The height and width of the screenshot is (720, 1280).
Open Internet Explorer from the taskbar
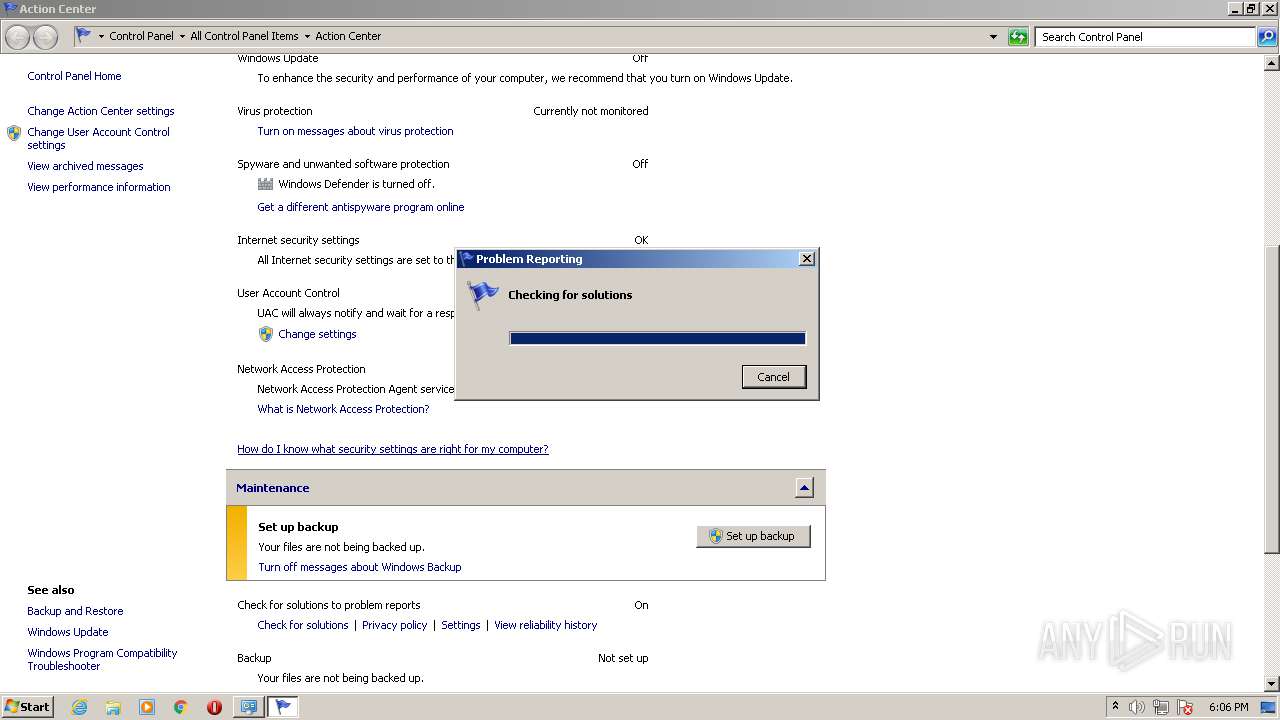[x=79, y=707]
